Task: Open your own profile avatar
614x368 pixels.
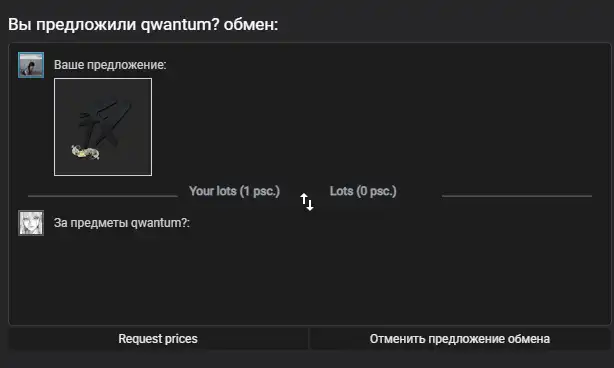Action: point(31,65)
